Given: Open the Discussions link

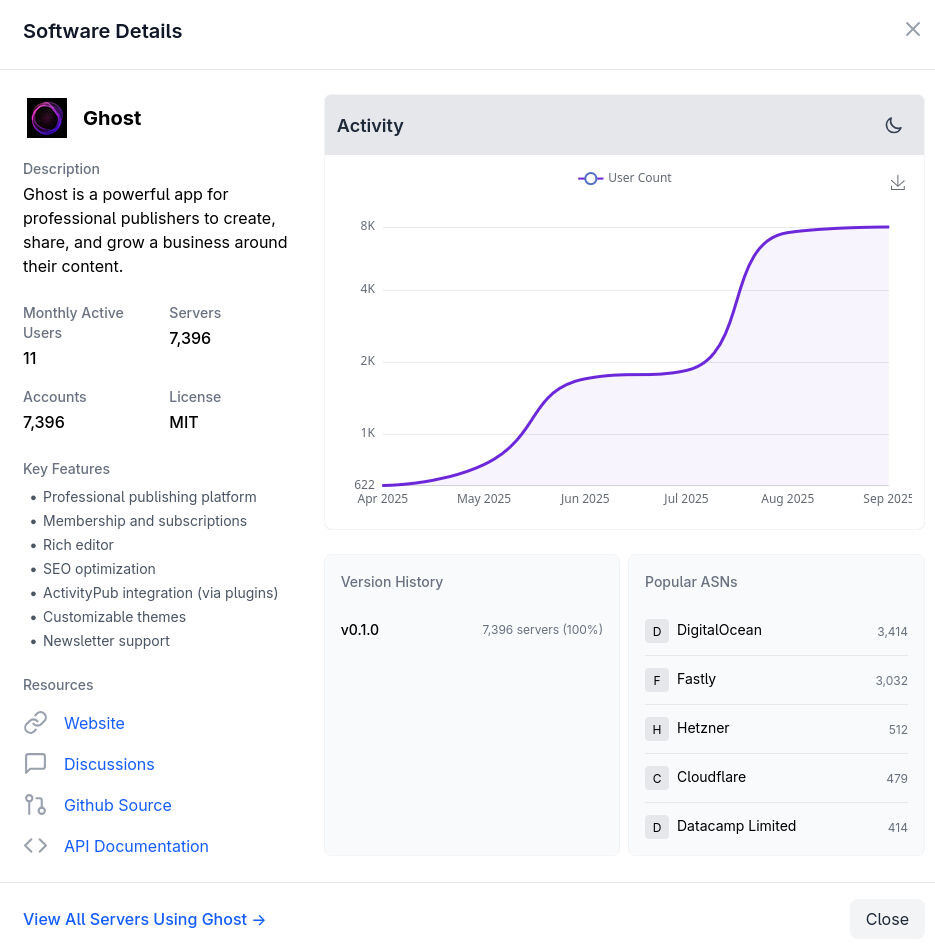Looking at the screenshot, I should click(109, 764).
